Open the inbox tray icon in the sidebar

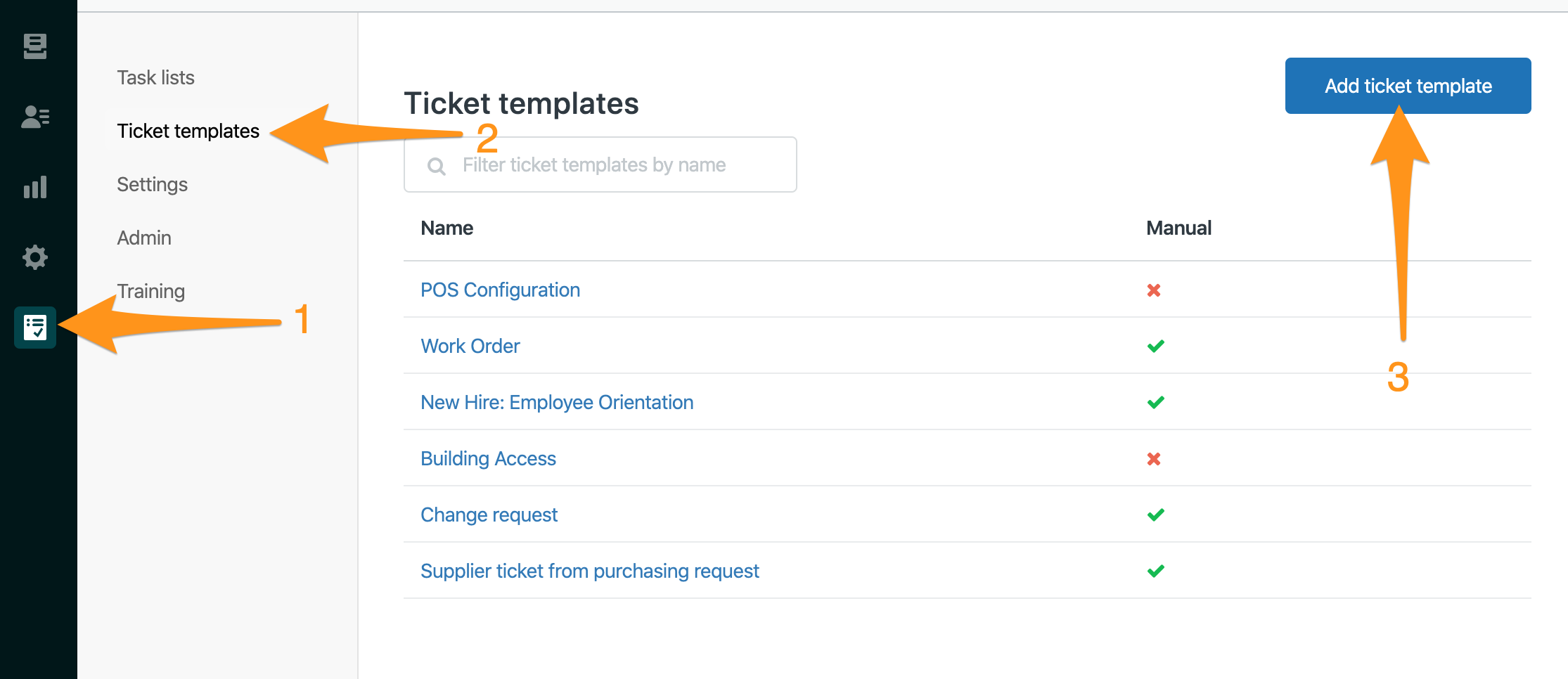tap(35, 46)
